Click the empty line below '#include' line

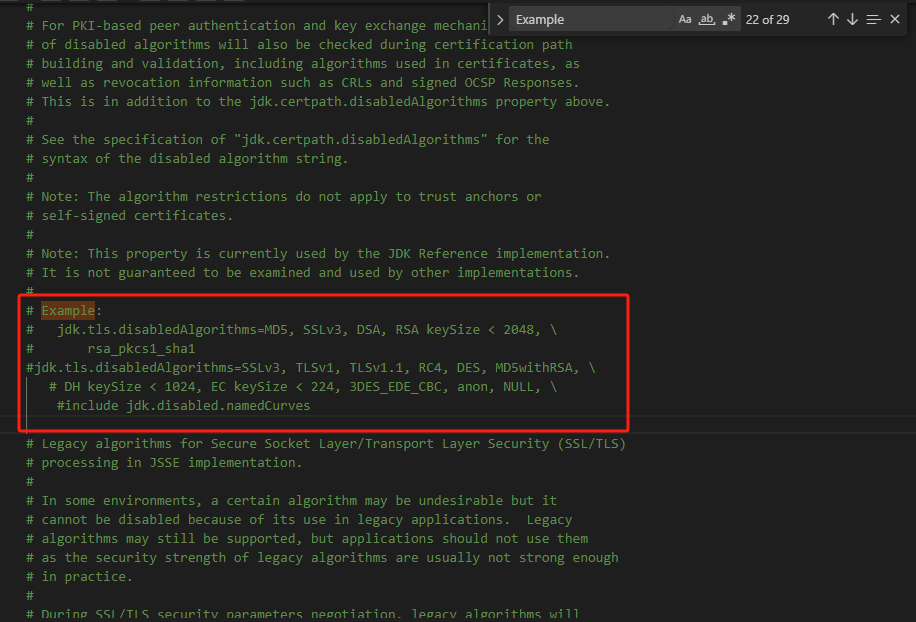(x=300, y=424)
